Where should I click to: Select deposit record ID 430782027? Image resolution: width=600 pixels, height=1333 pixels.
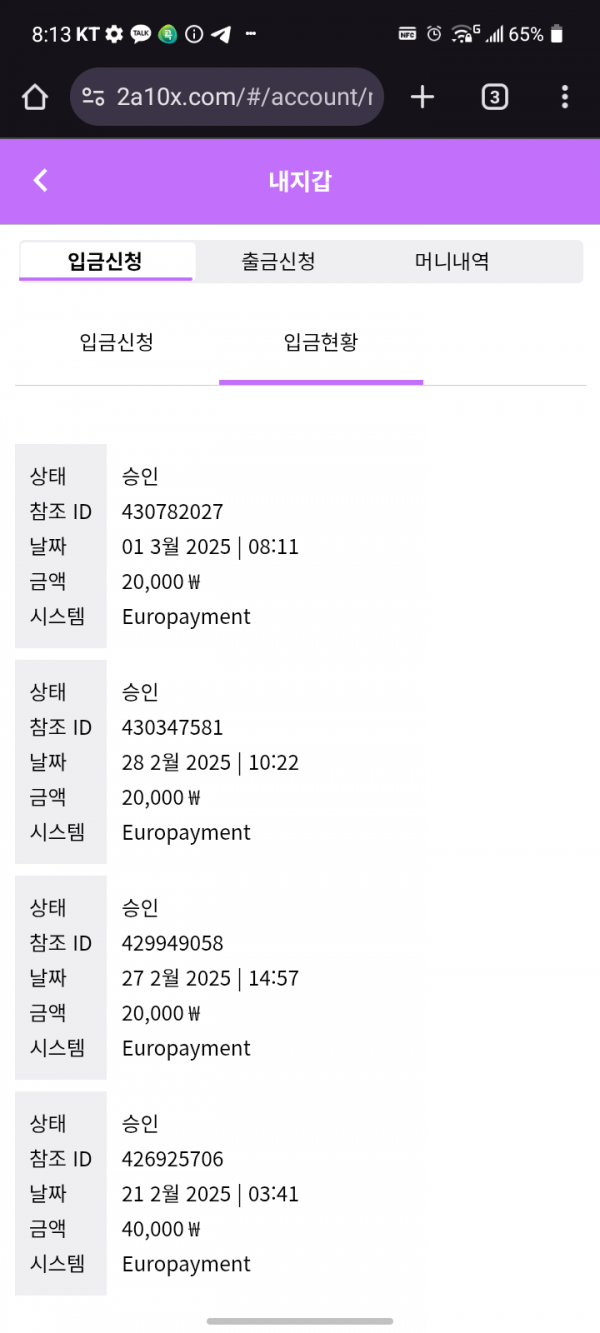pos(172,512)
